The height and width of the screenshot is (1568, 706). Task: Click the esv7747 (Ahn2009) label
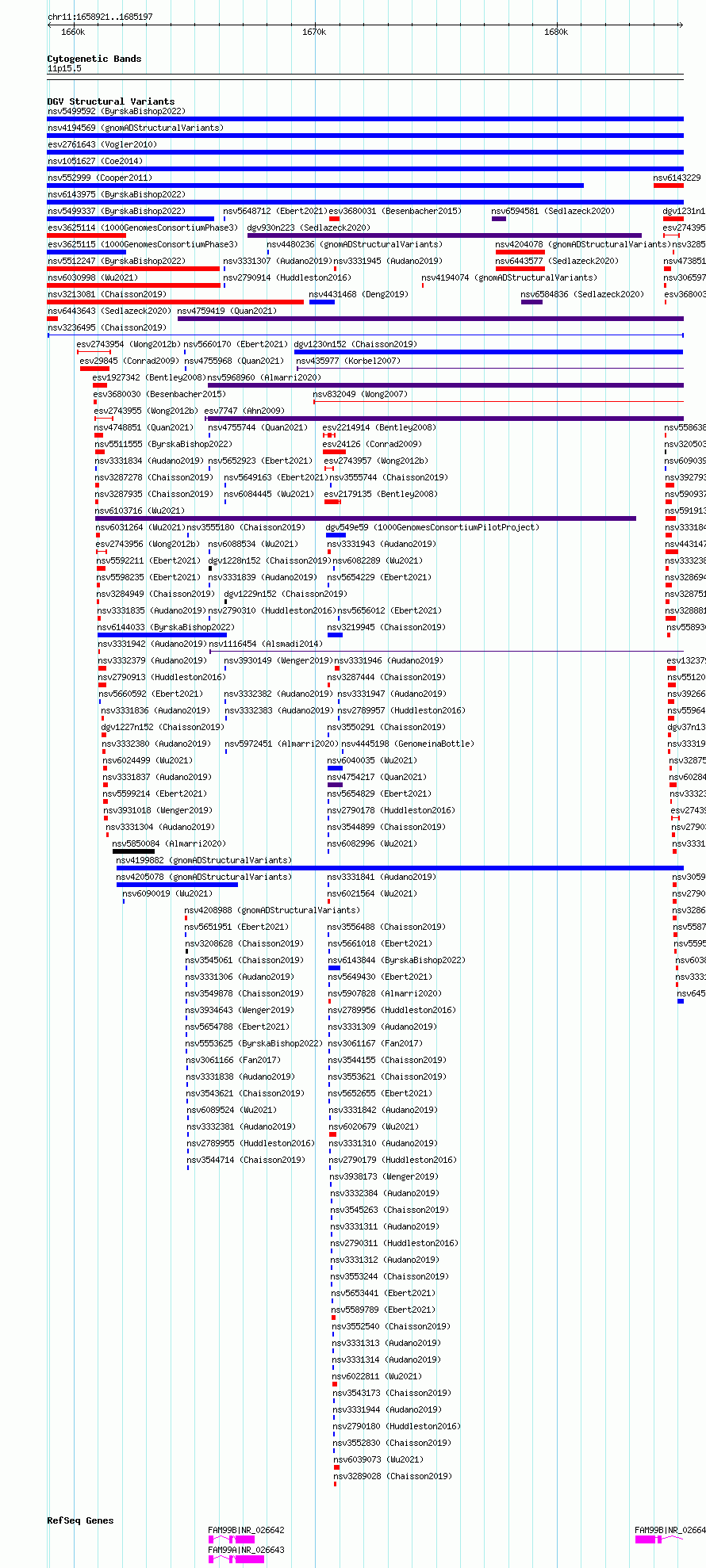click(x=244, y=411)
